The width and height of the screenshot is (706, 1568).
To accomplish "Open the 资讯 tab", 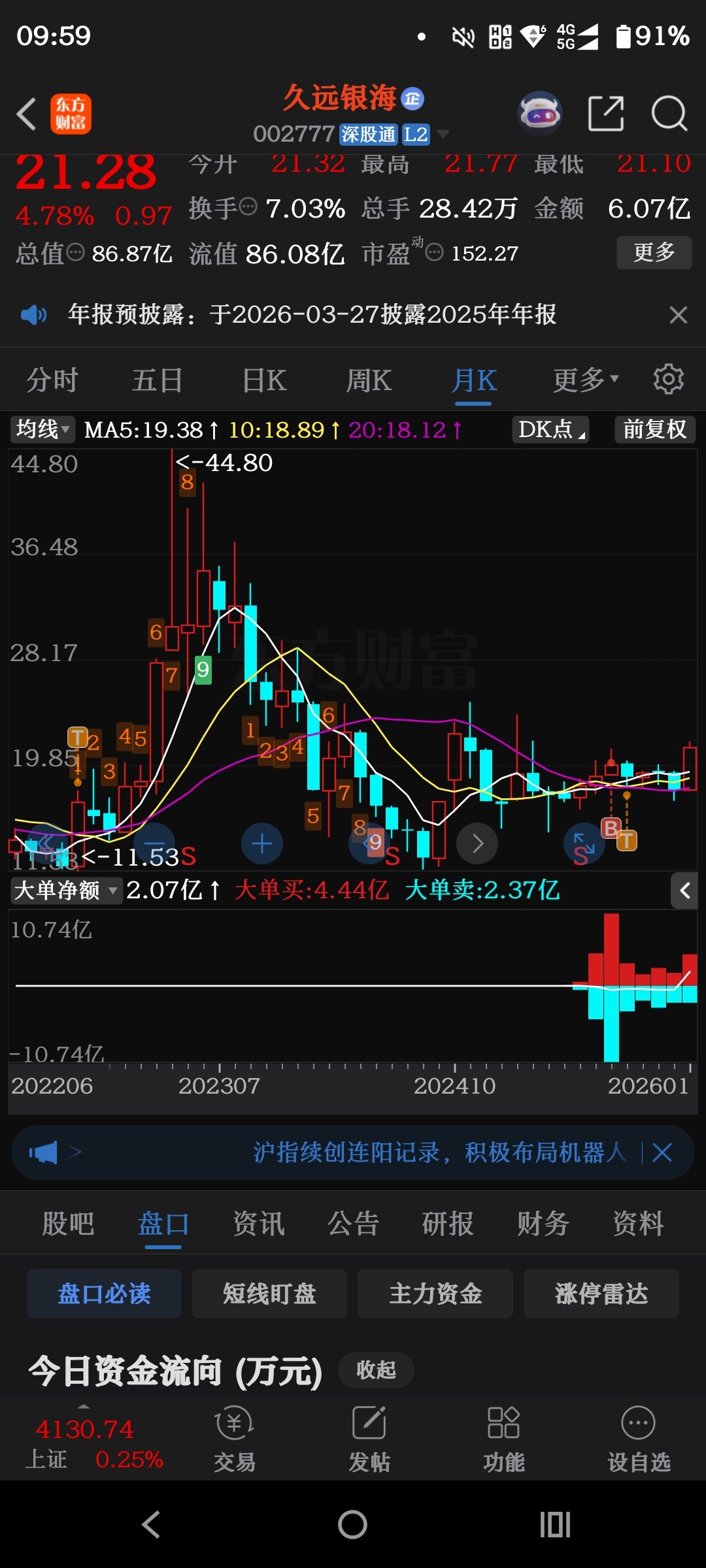I will (x=259, y=1224).
